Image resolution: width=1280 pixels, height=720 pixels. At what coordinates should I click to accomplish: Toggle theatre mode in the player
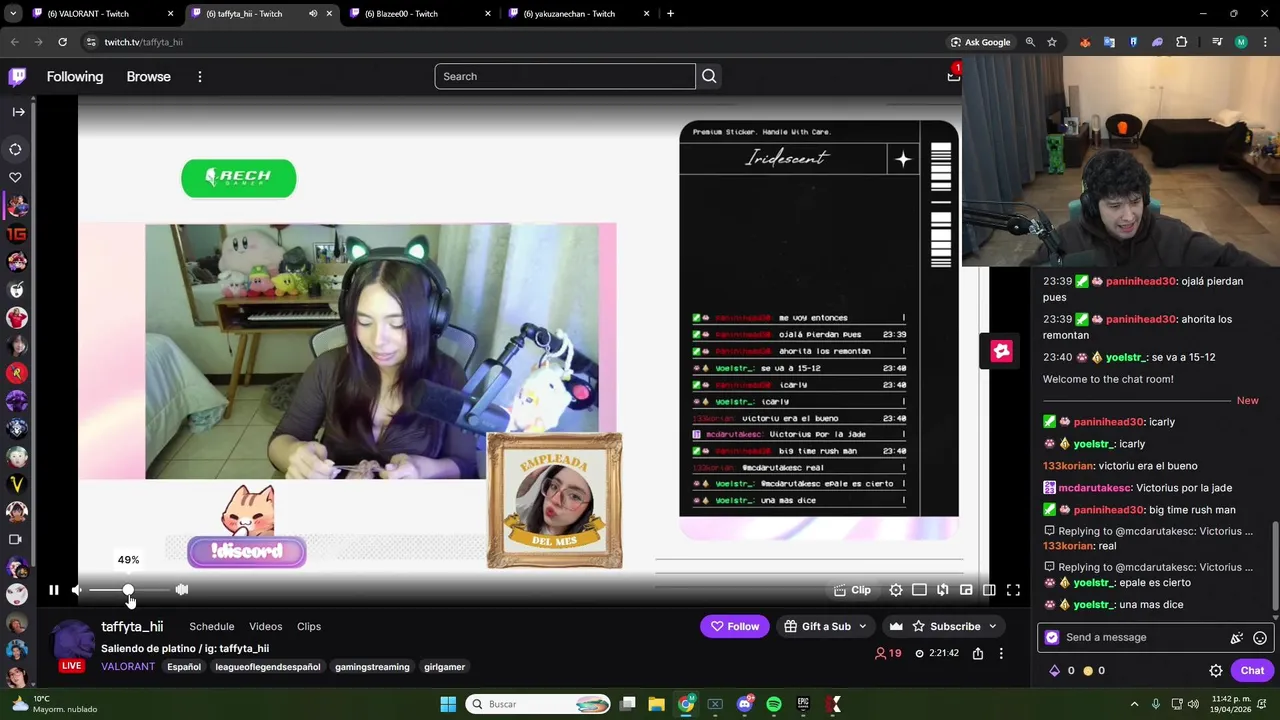(989, 590)
